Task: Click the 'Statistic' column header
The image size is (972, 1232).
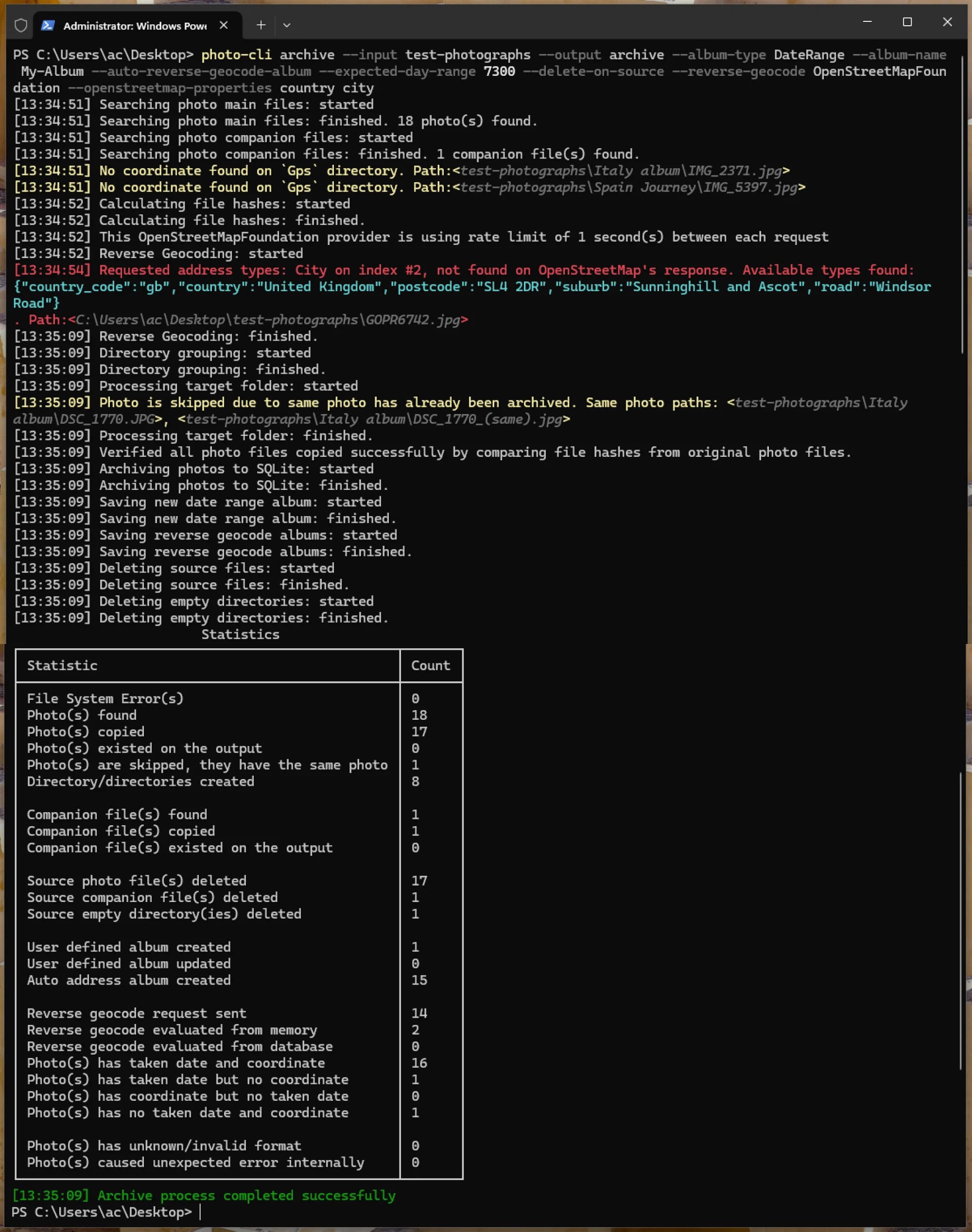Action: coord(62,666)
